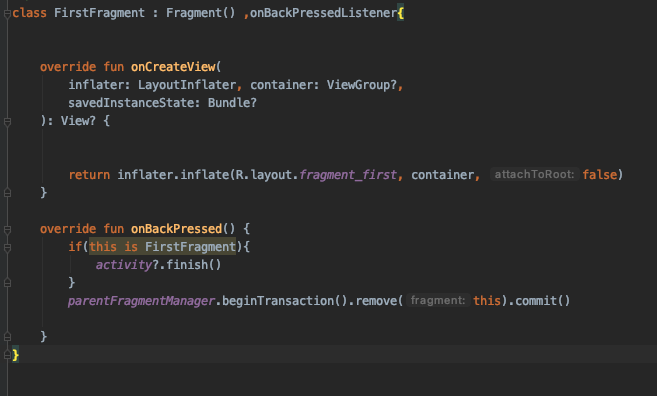Click the 'commit()' call
The image size is (657, 396).
coord(543,300)
